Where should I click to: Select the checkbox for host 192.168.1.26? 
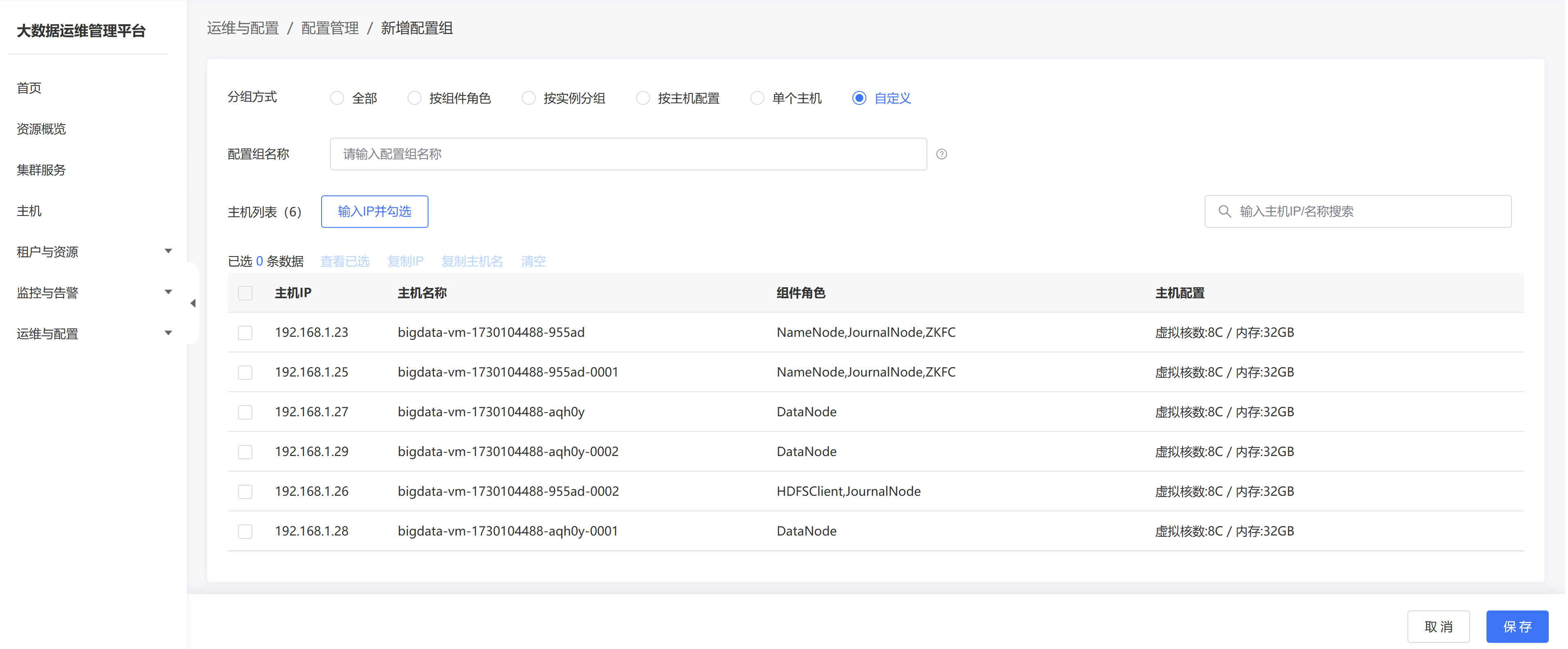click(245, 491)
